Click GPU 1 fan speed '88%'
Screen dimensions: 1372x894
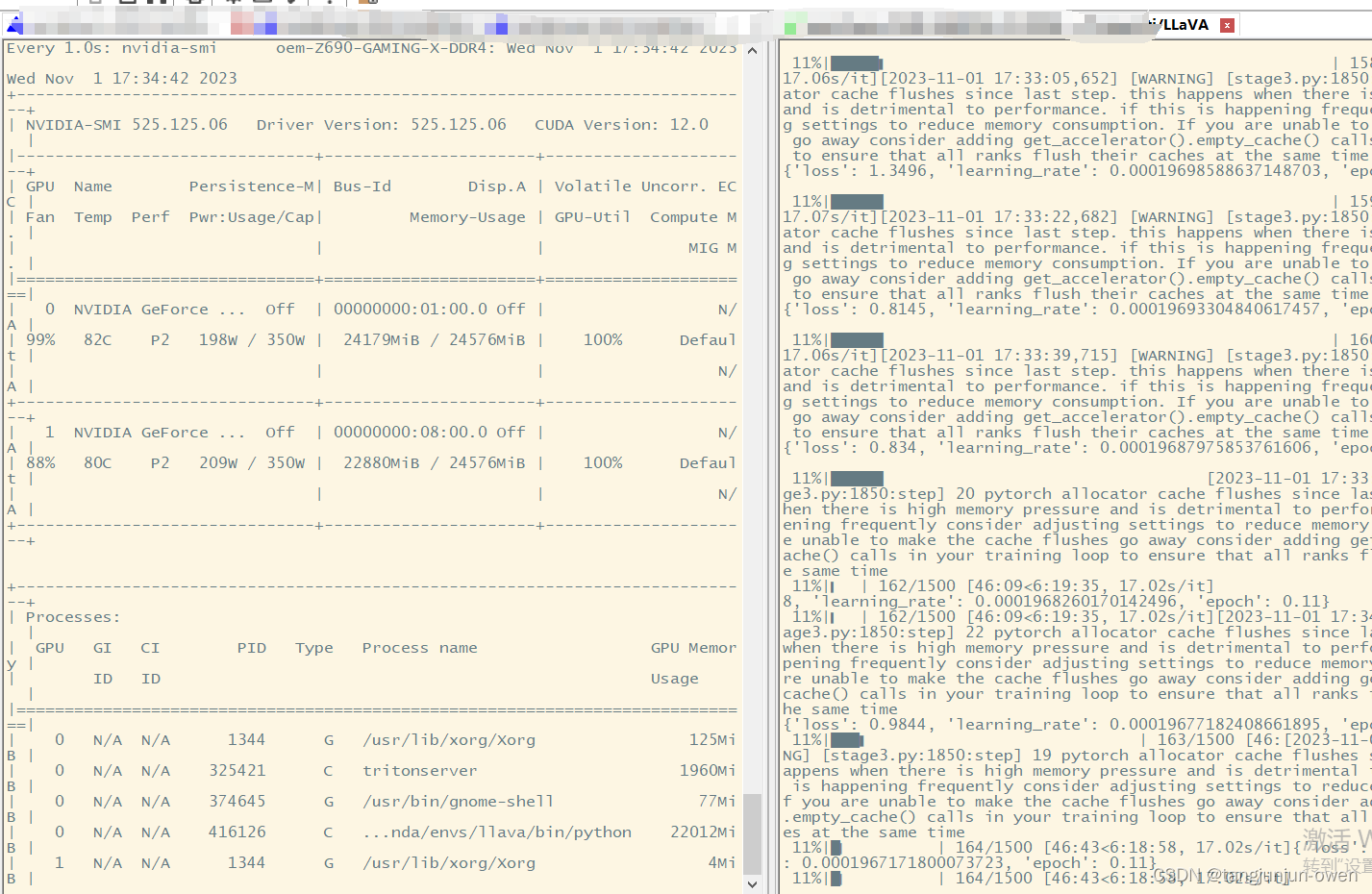40,463
